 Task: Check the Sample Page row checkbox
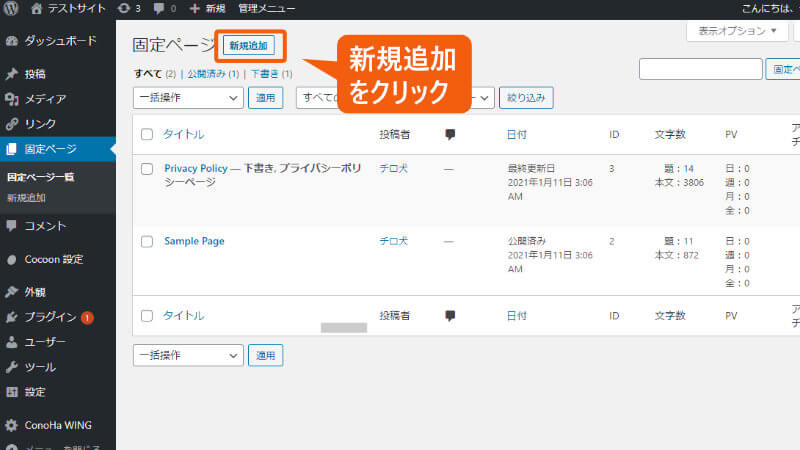click(x=147, y=241)
